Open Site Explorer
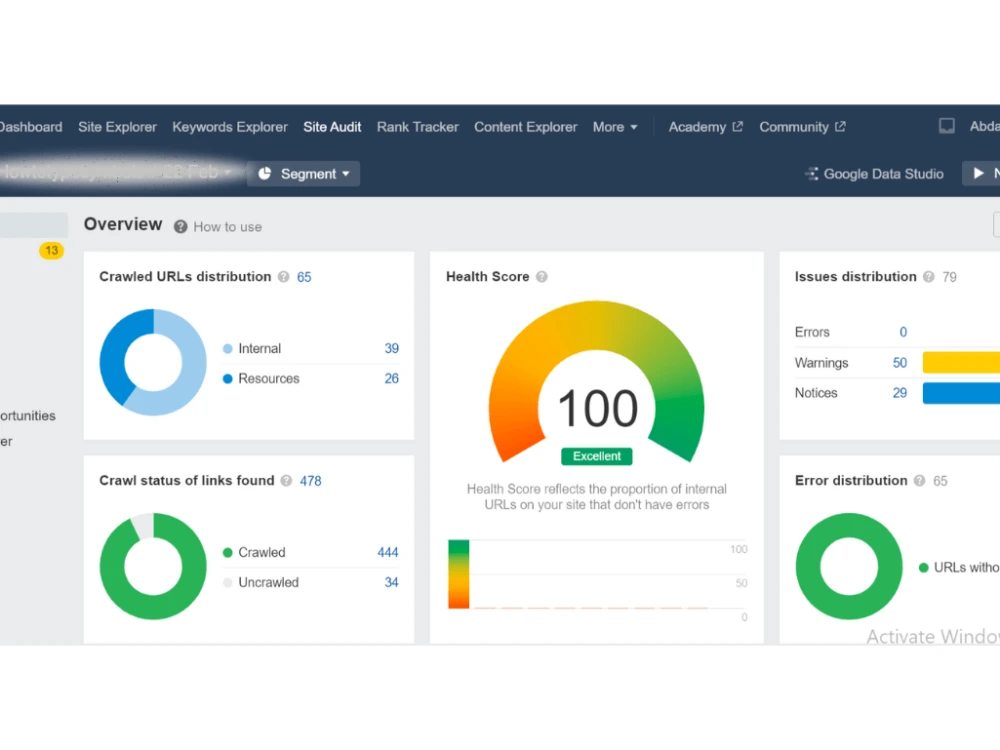Viewport: 1000px width, 750px height. pyautogui.click(x=117, y=127)
